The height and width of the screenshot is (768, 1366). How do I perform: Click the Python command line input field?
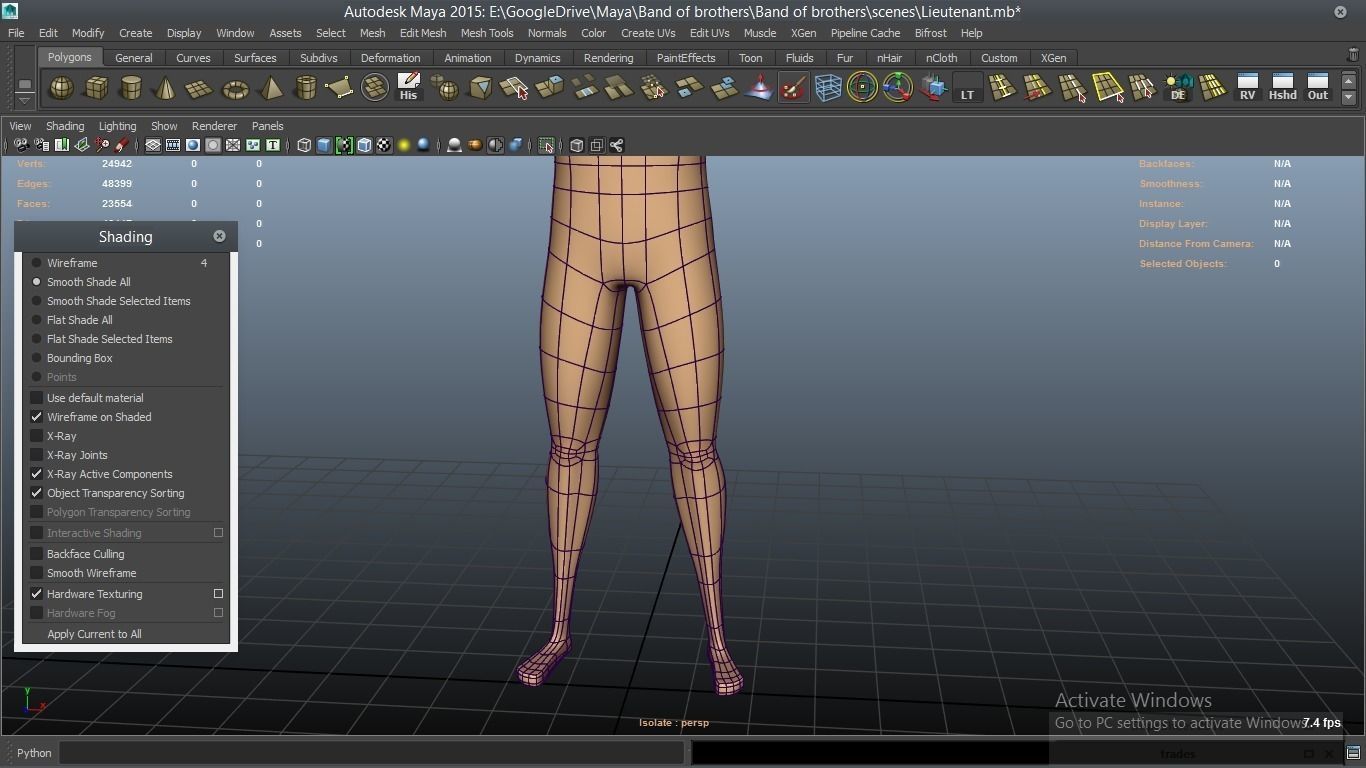371,753
